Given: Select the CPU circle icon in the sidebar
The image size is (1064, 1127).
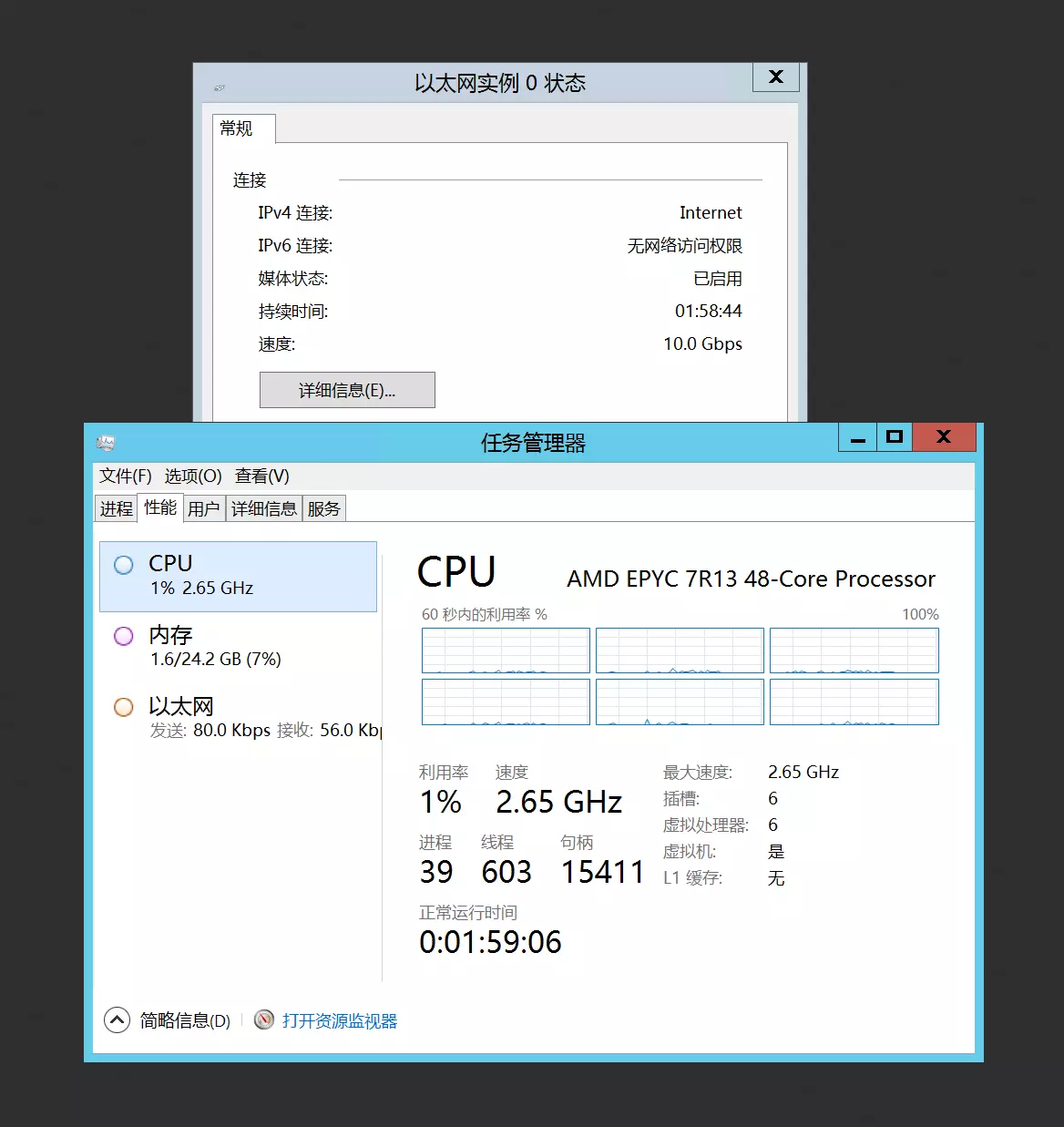Looking at the screenshot, I should 124,565.
